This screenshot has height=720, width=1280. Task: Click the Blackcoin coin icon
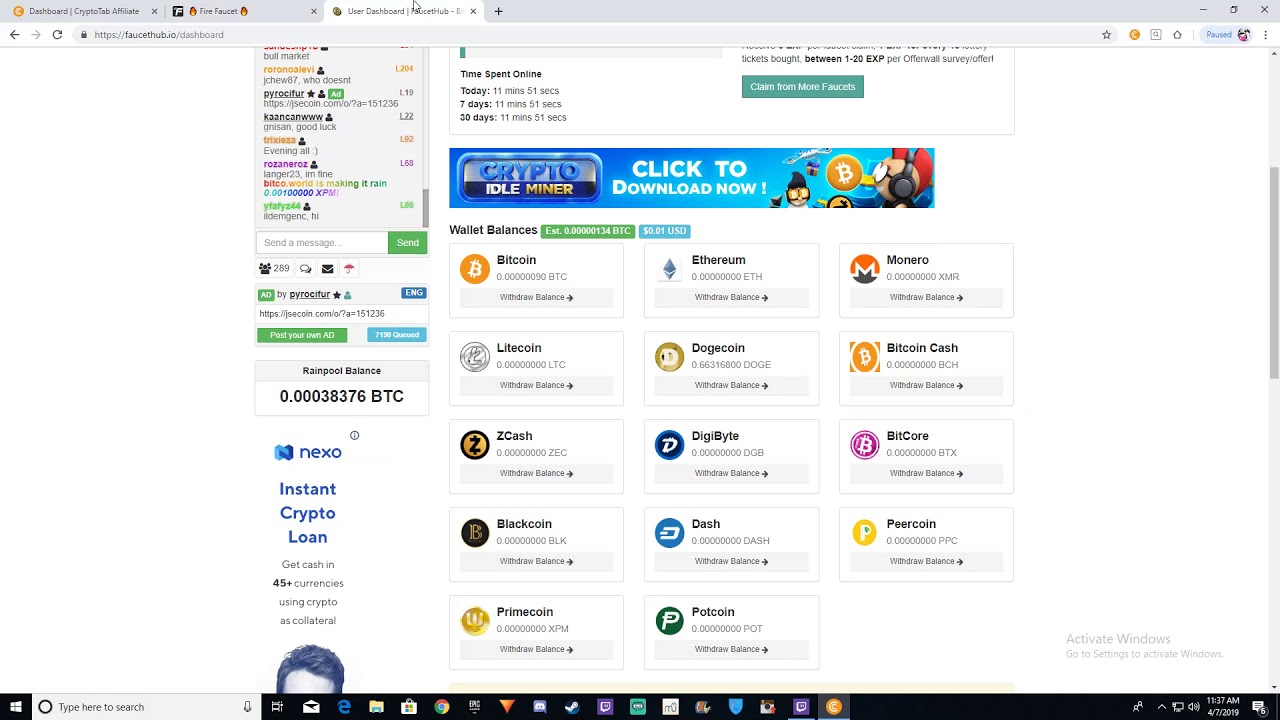(x=475, y=533)
